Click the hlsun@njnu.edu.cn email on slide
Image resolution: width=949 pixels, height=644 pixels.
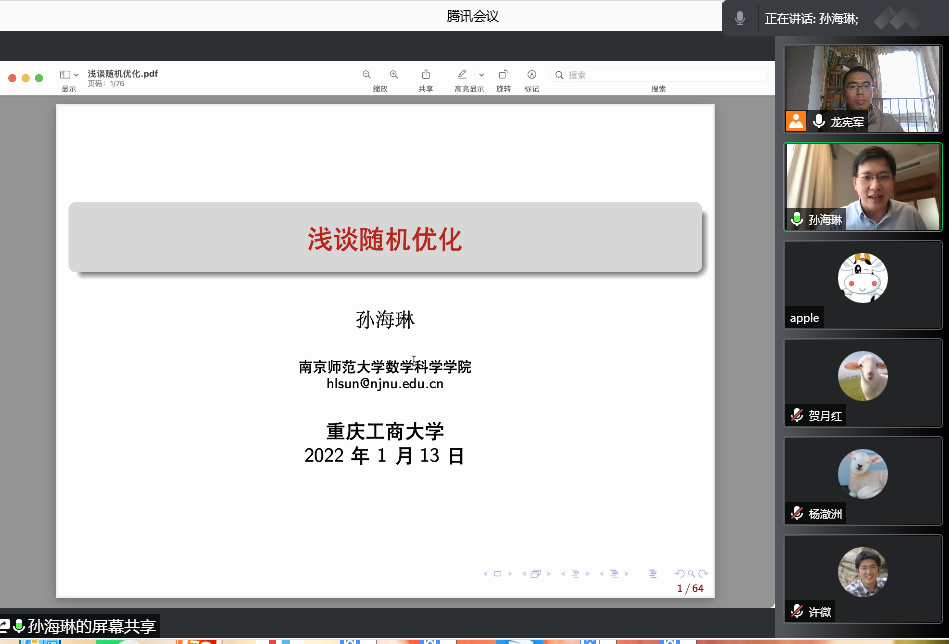385,383
